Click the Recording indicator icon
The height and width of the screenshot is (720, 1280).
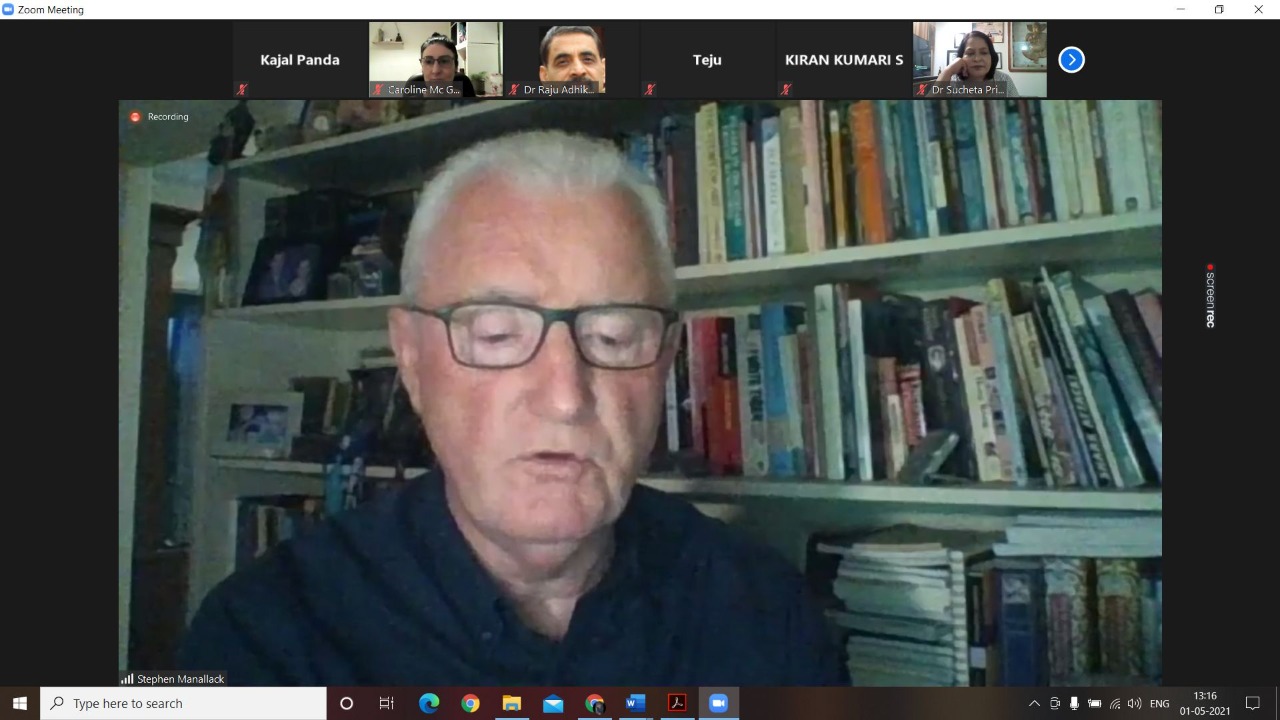136,117
